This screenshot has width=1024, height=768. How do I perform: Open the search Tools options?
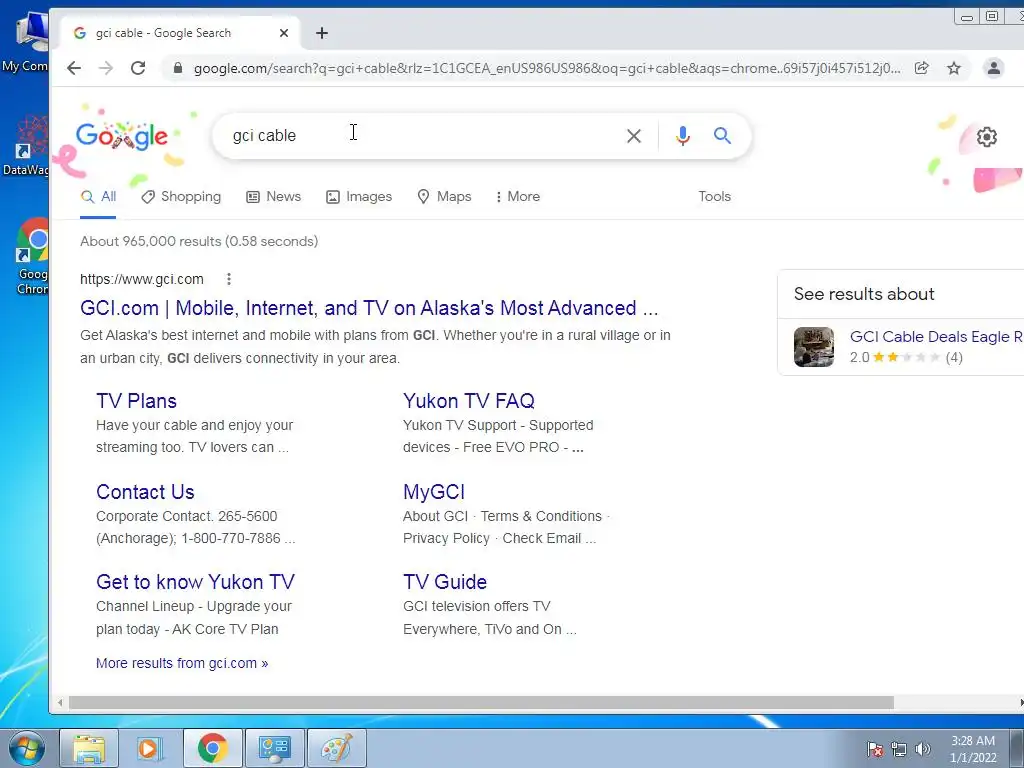[x=714, y=197]
